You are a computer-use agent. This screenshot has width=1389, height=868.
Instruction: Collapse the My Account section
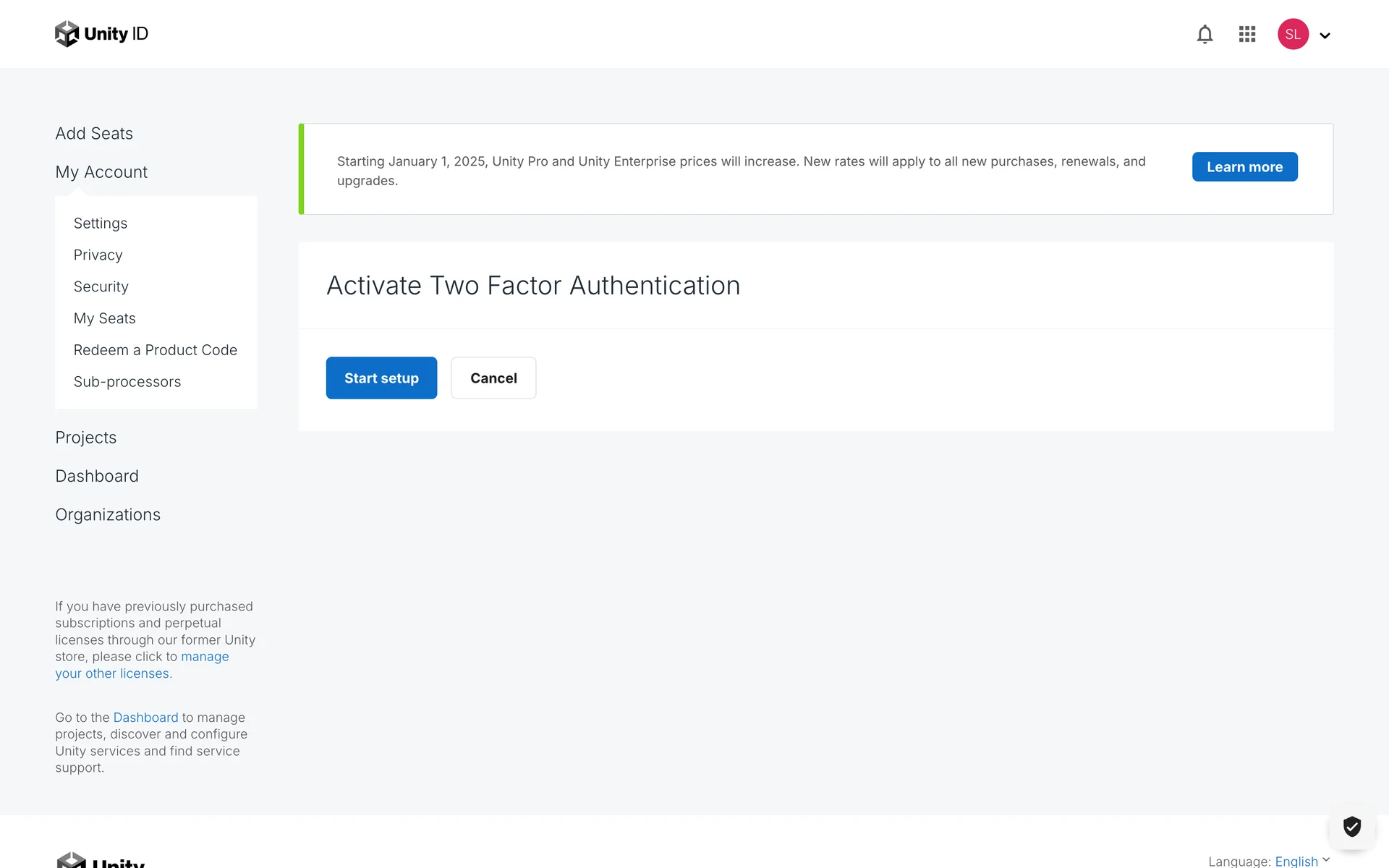pos(101,172)
